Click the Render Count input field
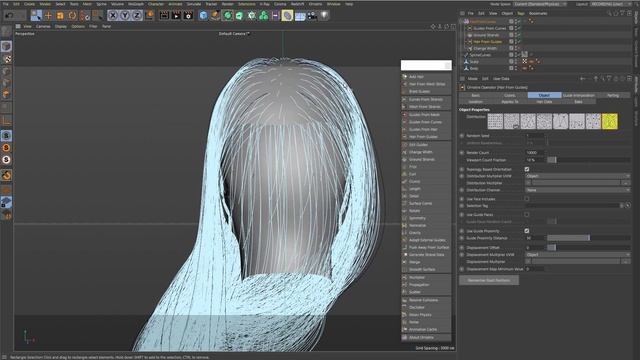640x360 pixels. coord(535,153)
